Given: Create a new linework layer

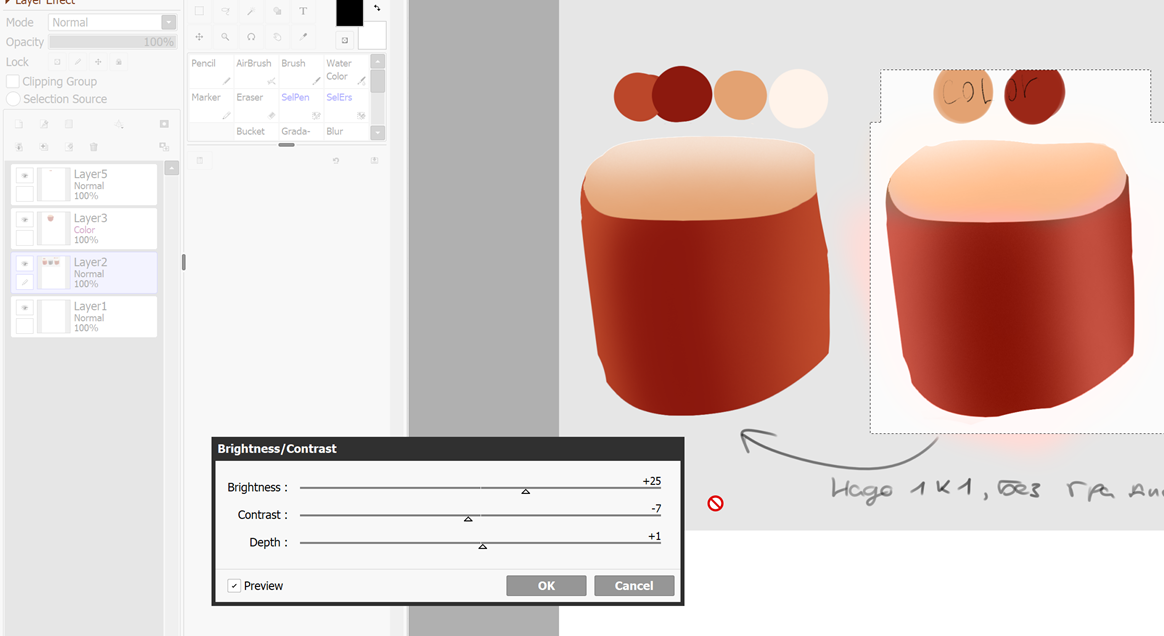Looking at the screenshot, I should 44,124.
